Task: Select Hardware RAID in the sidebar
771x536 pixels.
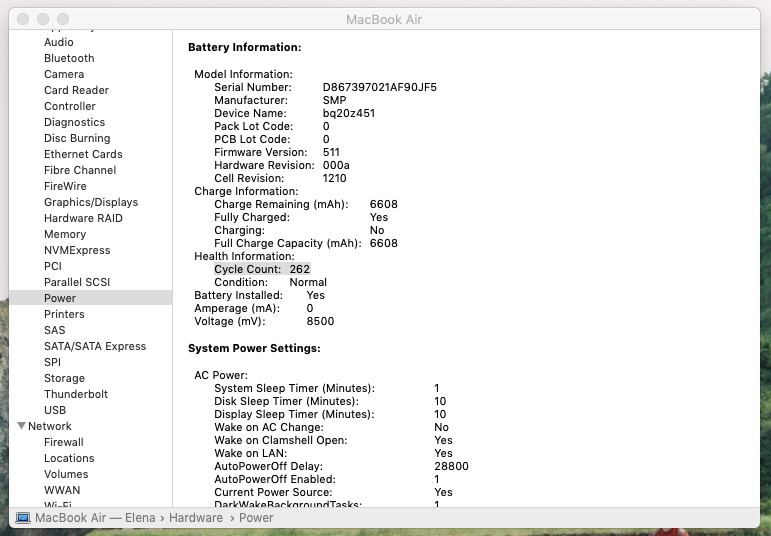Action: [83, 218]
